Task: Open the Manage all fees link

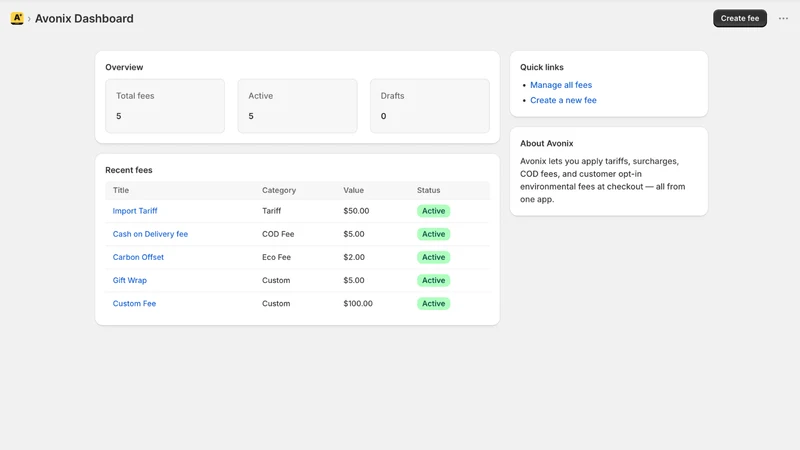Action: (561, 85)
